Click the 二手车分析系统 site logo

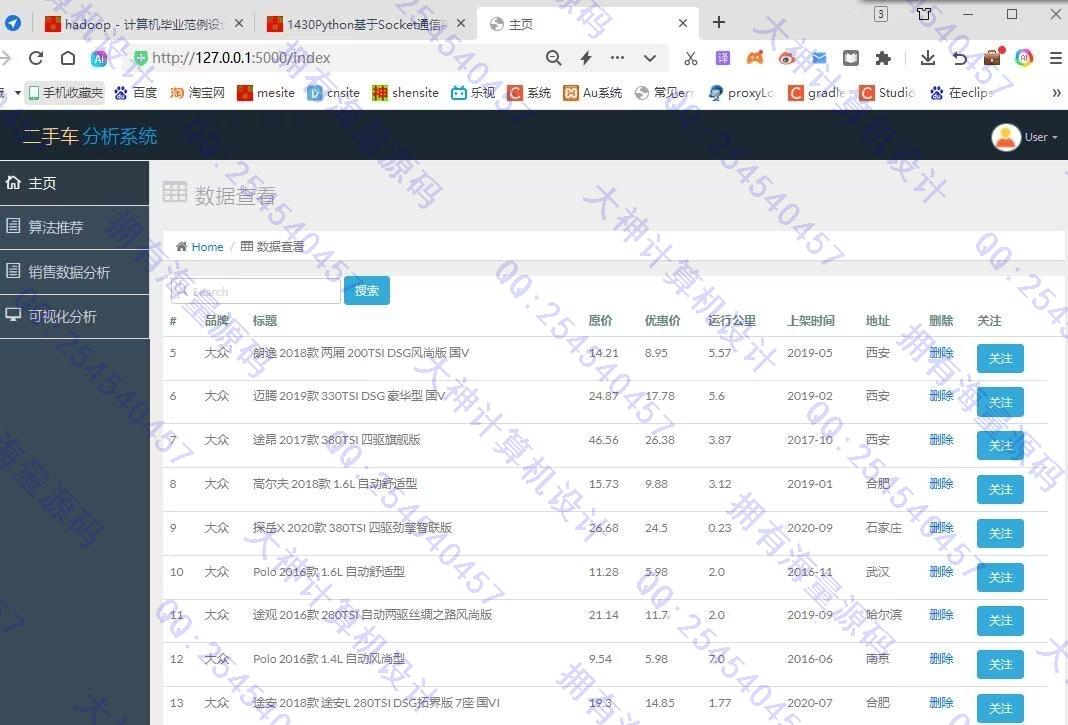(x=90, y=136)
